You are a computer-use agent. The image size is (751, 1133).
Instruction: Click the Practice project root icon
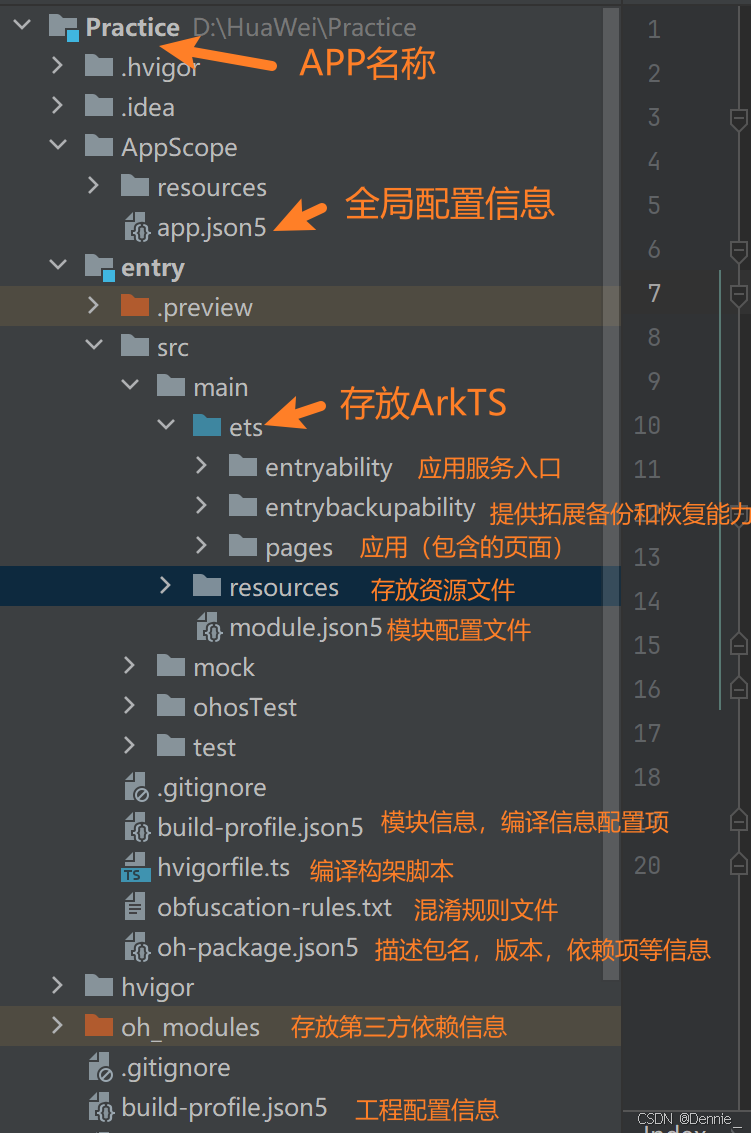pyautogui.click(x=62, y=25)
